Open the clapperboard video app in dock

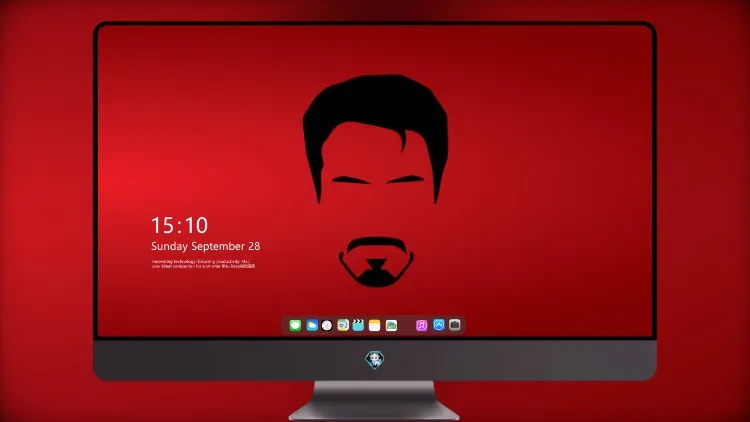tap(358, 325)
